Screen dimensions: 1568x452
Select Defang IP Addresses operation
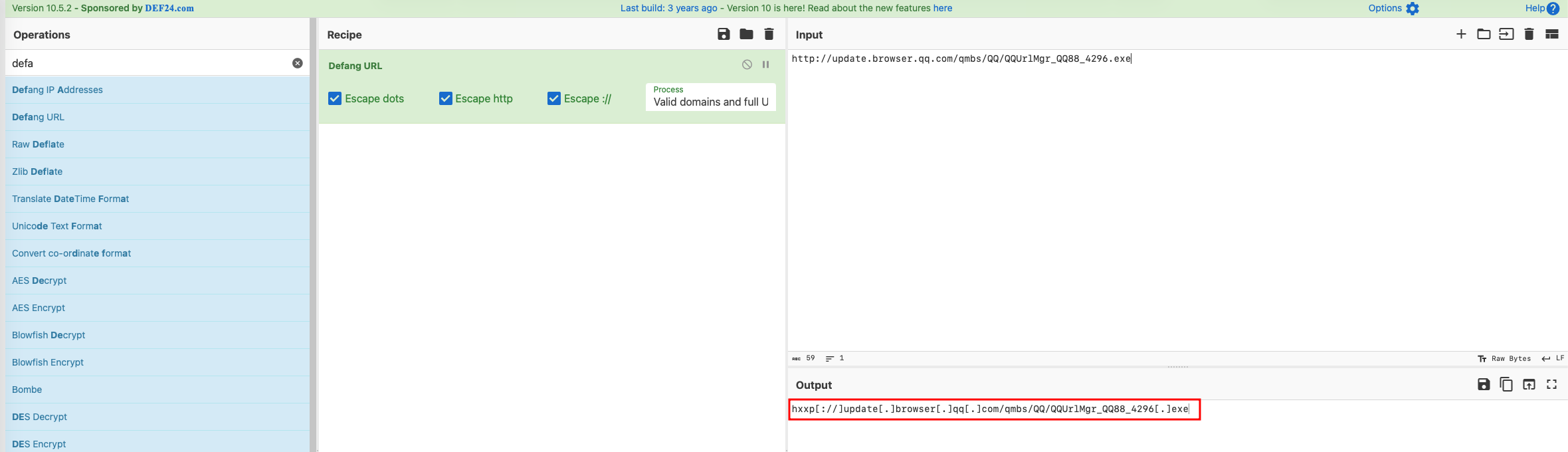157,90
